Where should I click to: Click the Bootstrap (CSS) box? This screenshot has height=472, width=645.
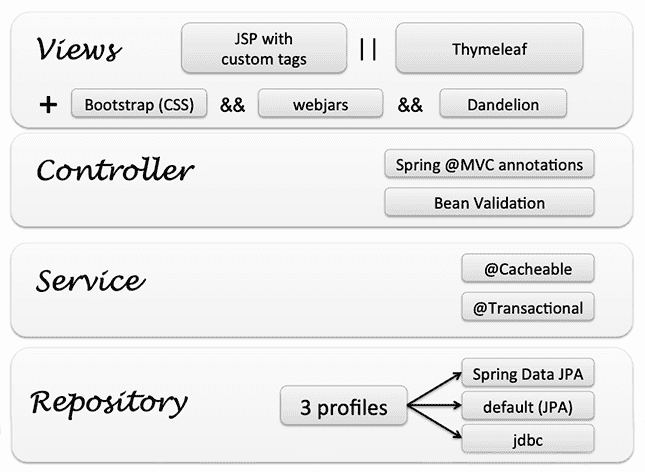pyautogui.click(x=139, y=104)
